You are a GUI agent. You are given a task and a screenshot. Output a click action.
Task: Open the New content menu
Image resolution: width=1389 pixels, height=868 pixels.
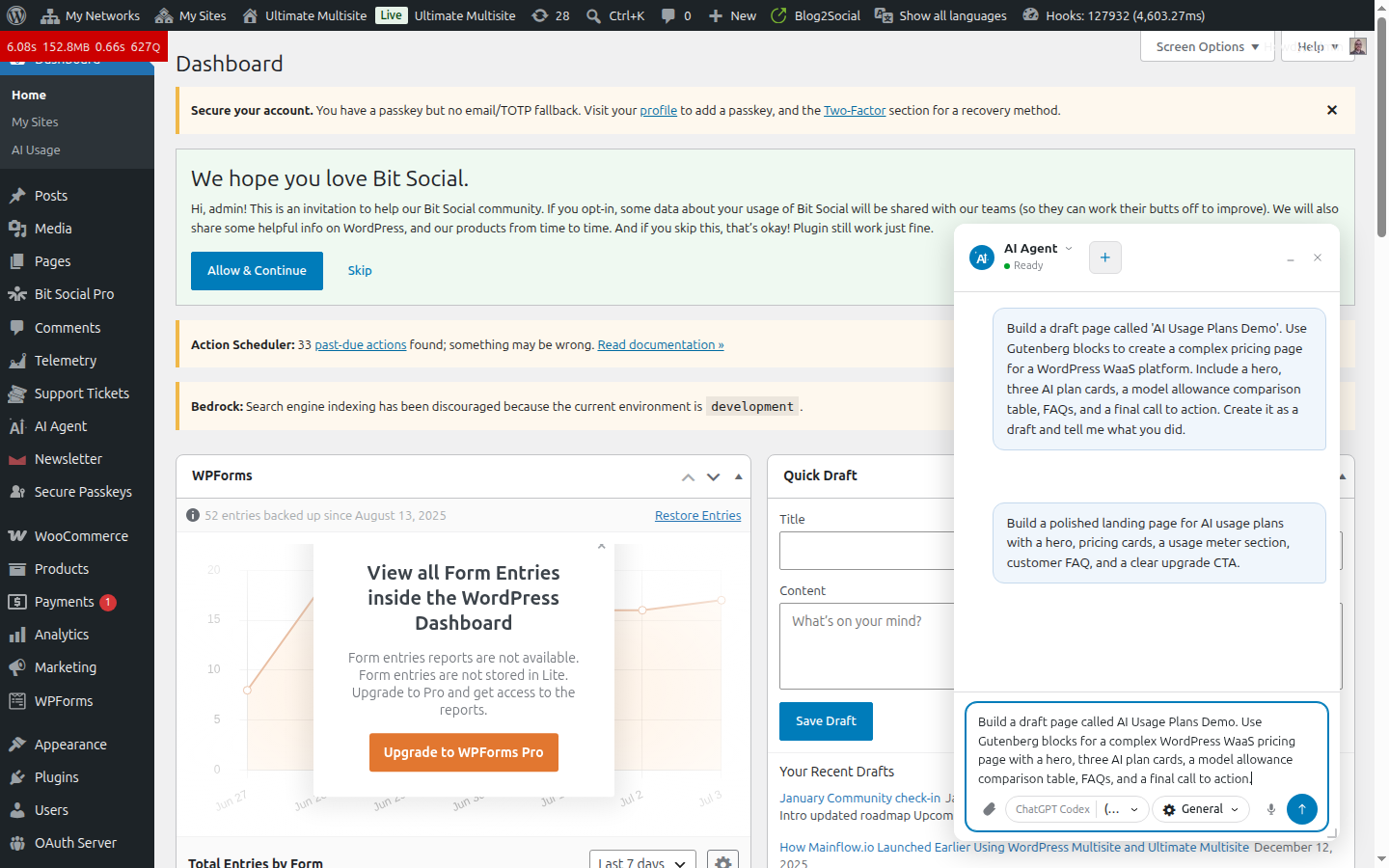coord(732,15)
